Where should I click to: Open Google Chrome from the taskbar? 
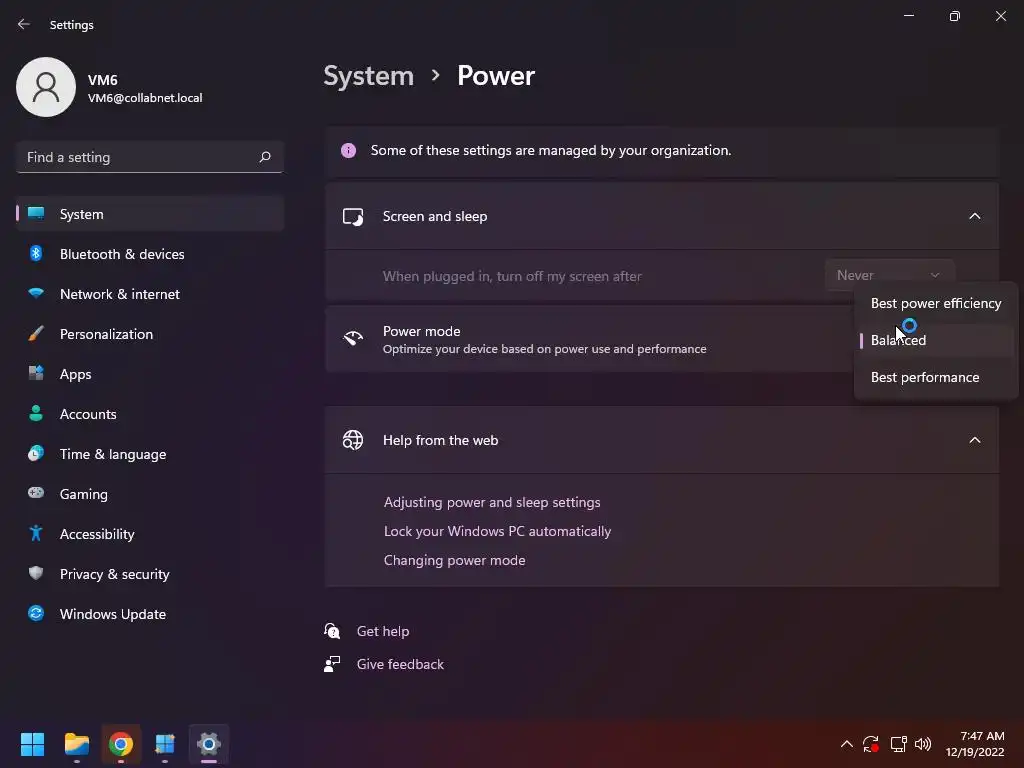(121, 744)
